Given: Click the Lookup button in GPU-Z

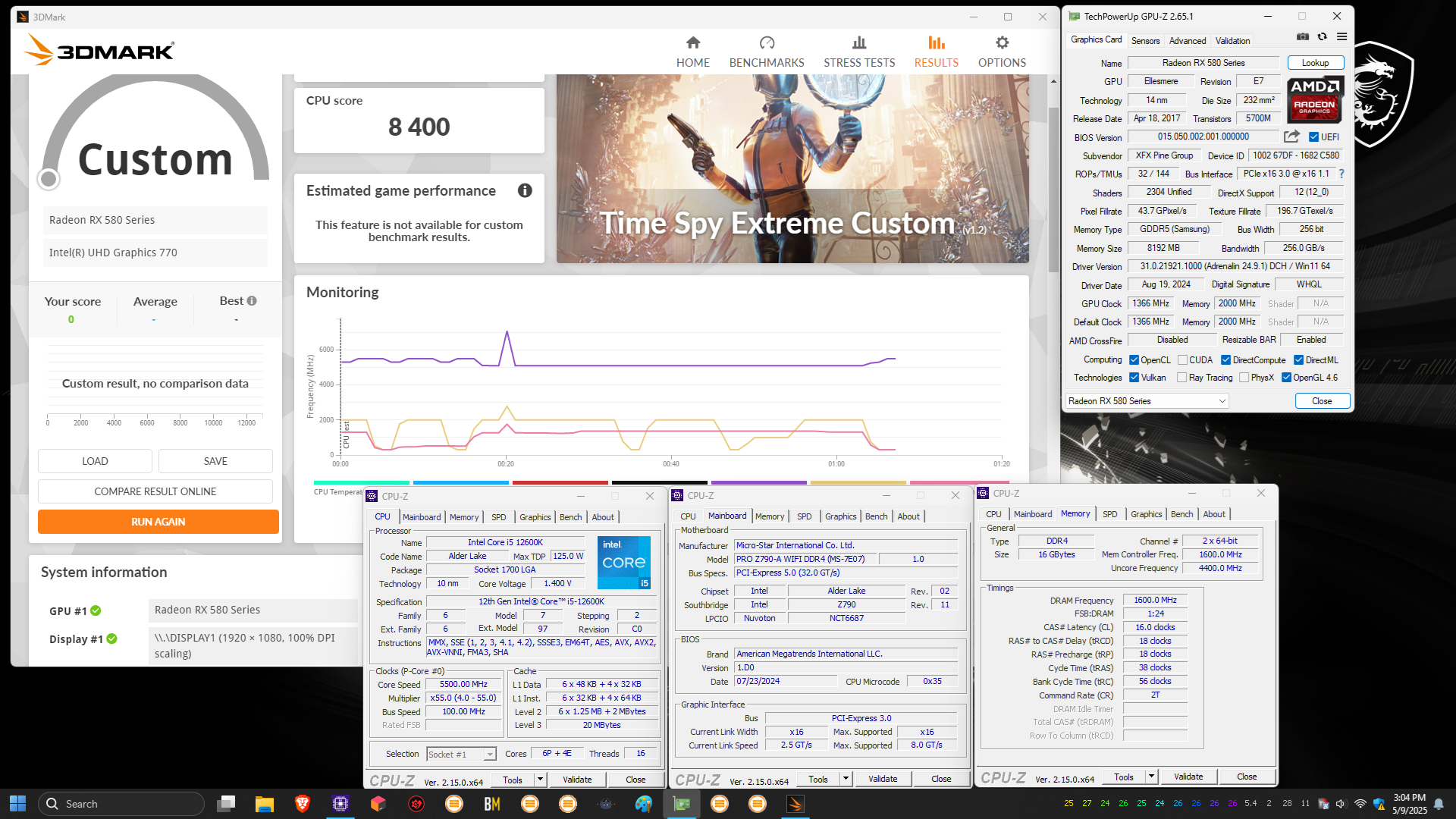Looking at the screenshot, I should tap(1315, 63).
